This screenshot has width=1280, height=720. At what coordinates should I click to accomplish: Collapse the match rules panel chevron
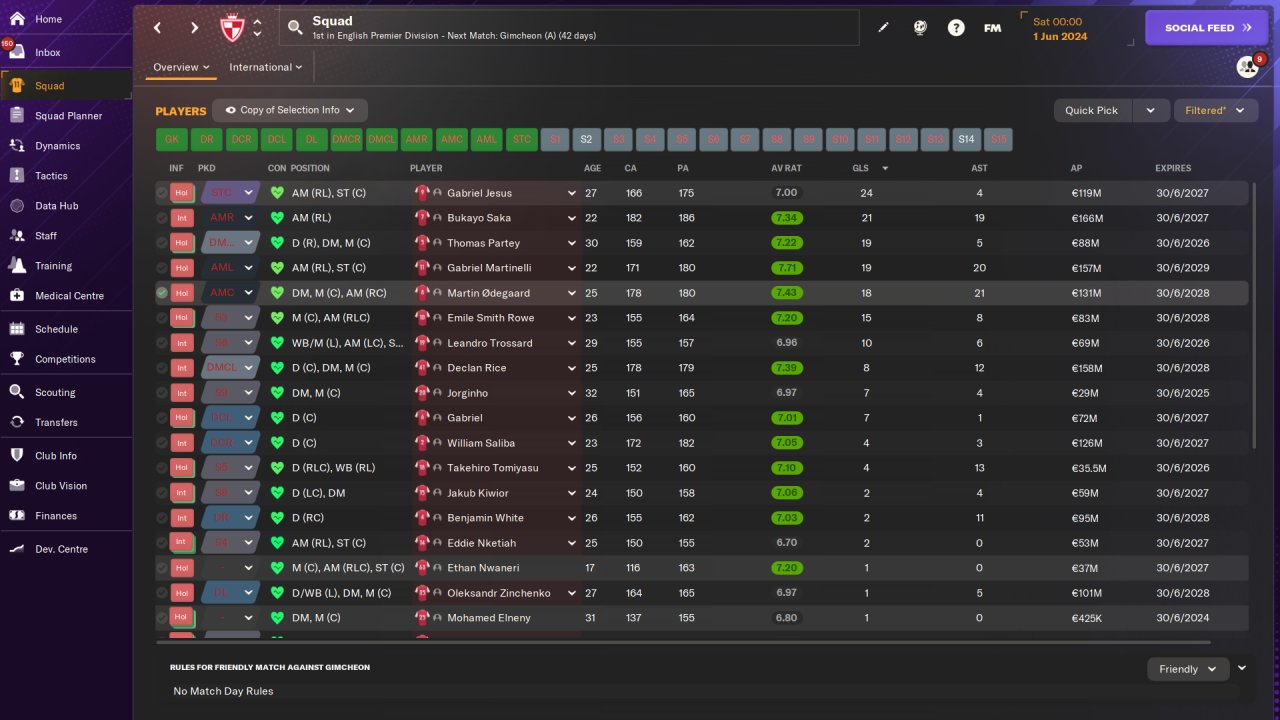point(1242,668)
